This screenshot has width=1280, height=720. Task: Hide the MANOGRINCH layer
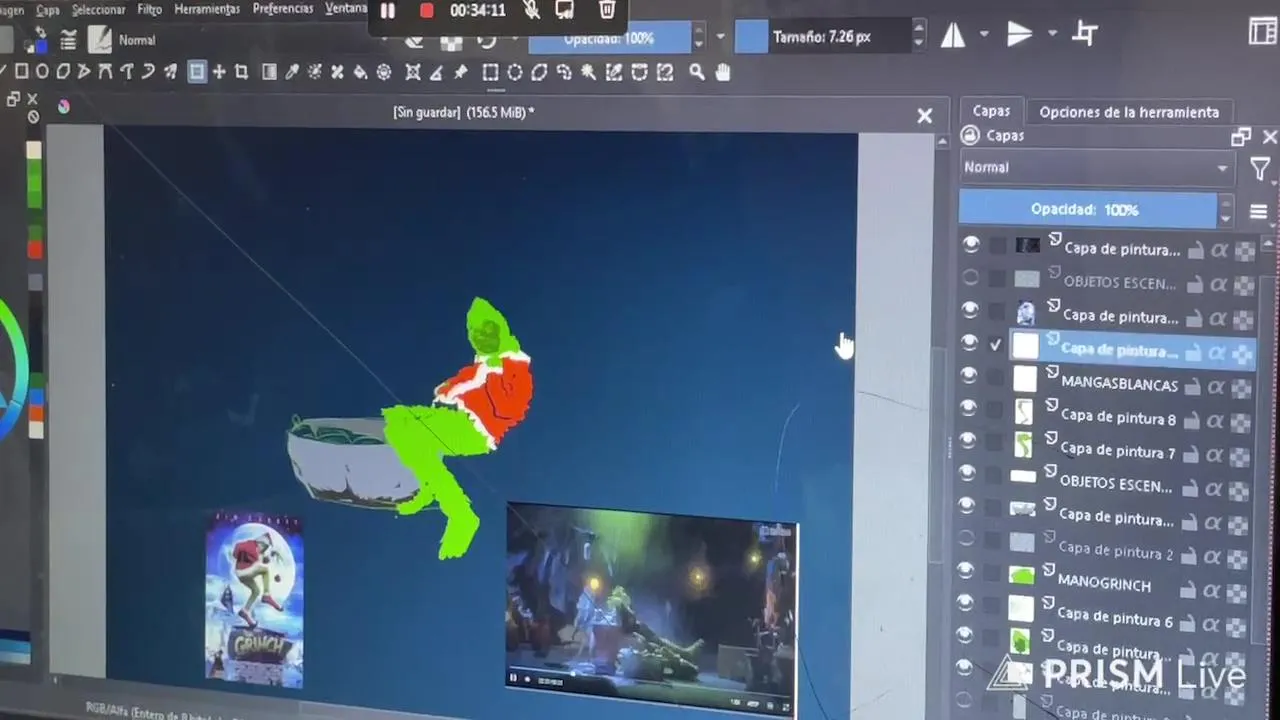tap(965, 570)
